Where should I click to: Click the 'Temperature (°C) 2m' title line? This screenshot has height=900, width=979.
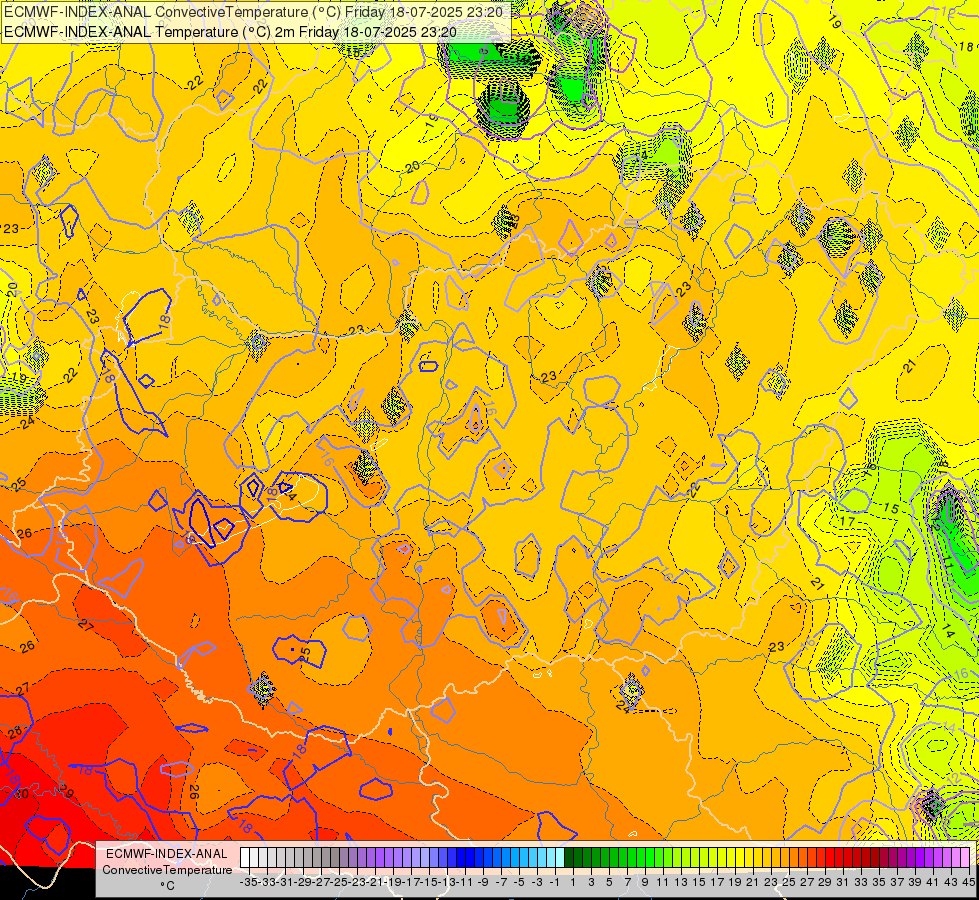(230, 32)
